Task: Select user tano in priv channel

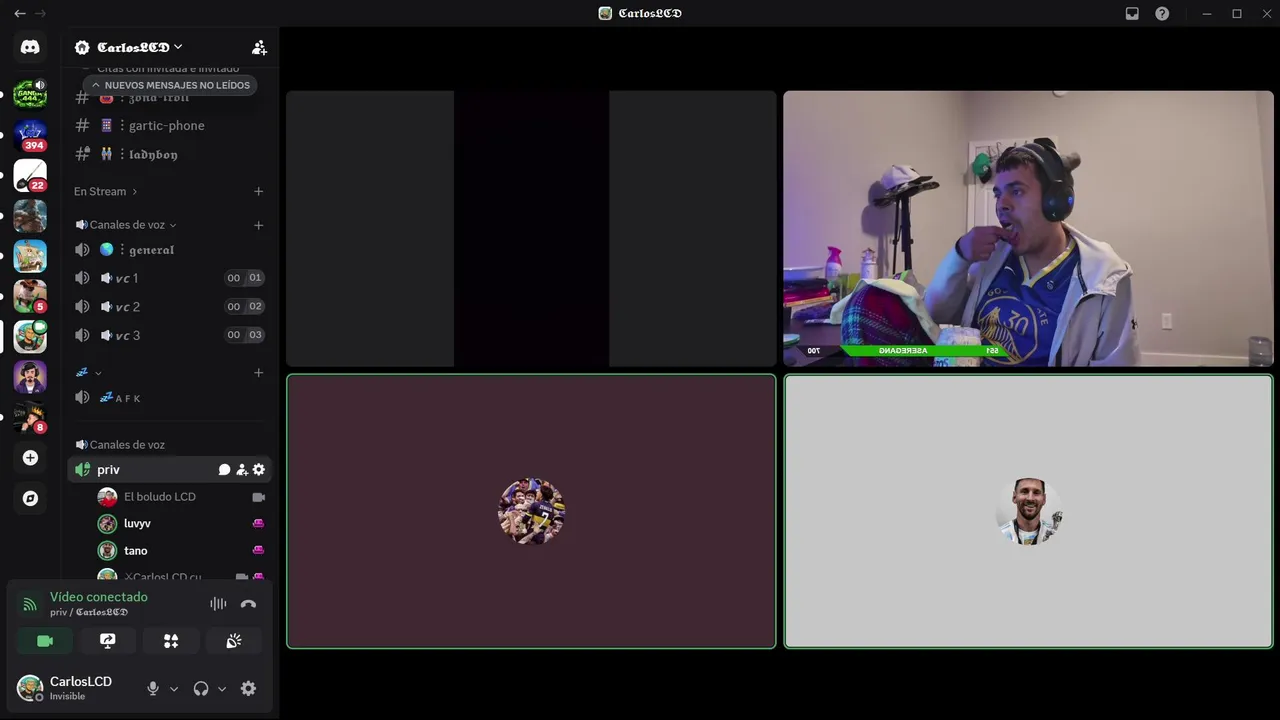Action: [182, 551]
